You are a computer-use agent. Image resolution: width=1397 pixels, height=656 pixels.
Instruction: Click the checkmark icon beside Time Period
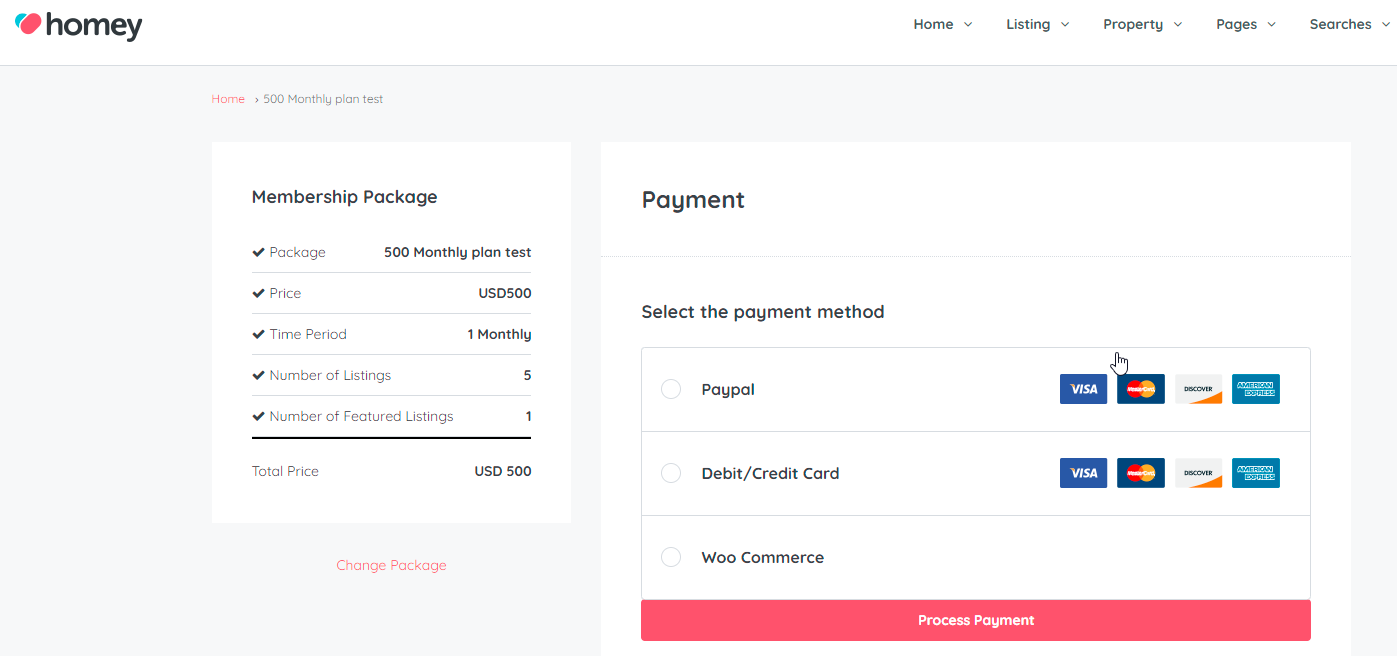pyautogui.click(x=258, y=334)
